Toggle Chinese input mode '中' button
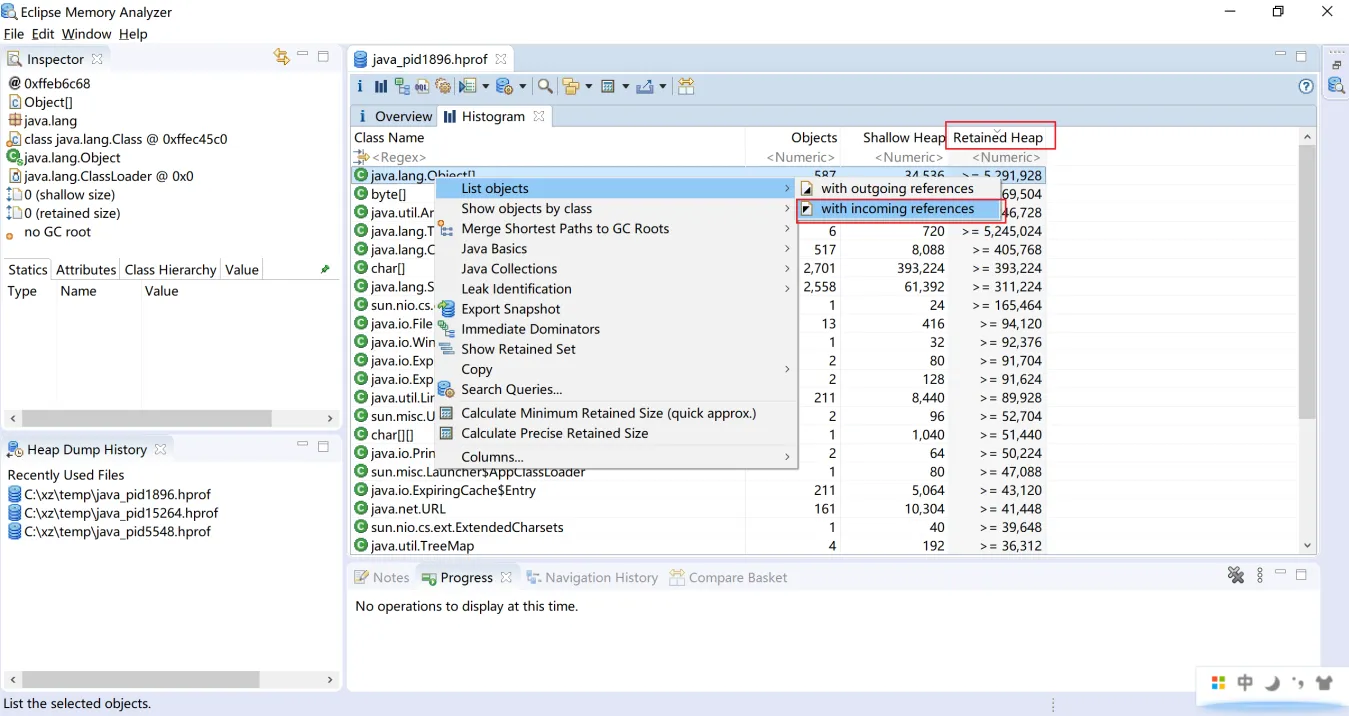The image size is (1349, 716). 1245,683
